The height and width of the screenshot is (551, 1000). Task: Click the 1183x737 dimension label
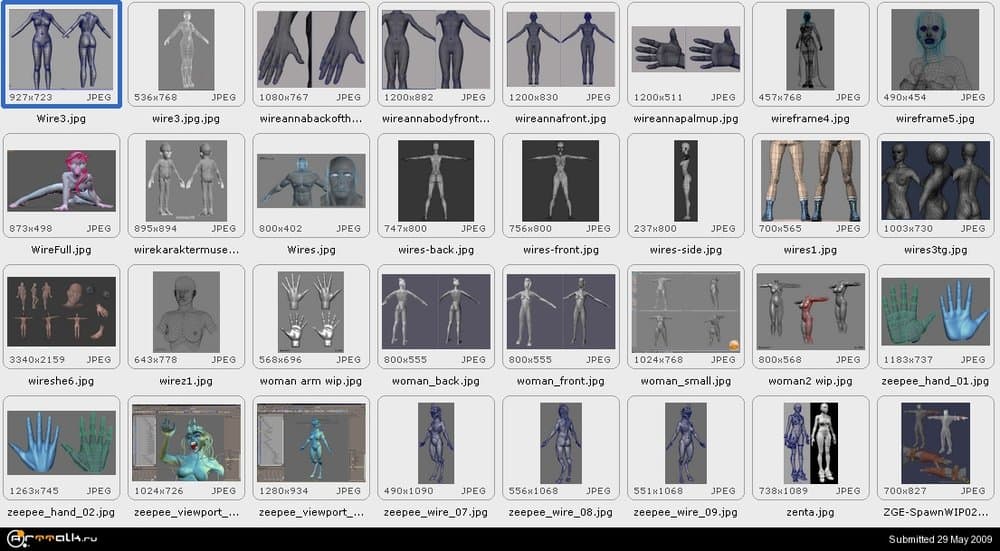[908, 360]
